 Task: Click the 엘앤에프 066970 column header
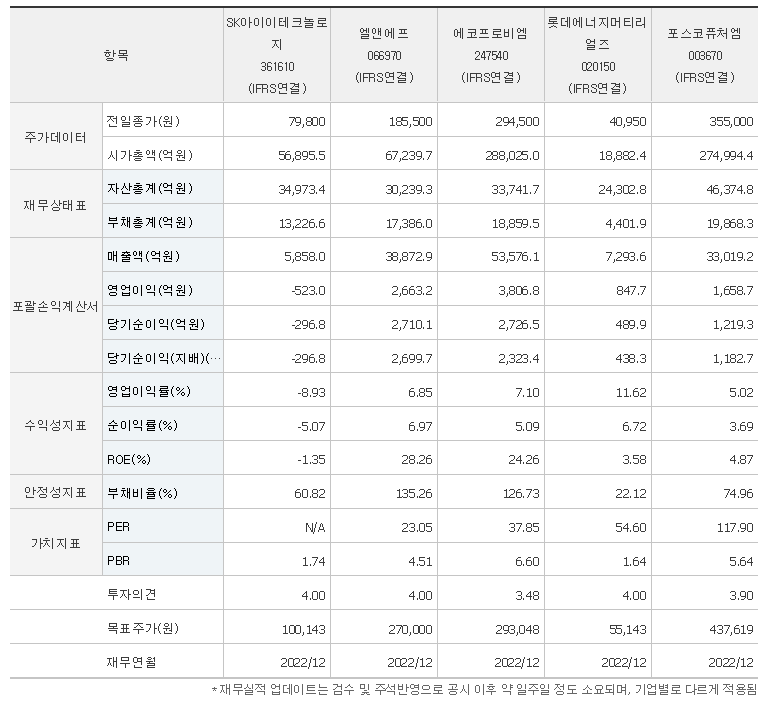384,55
